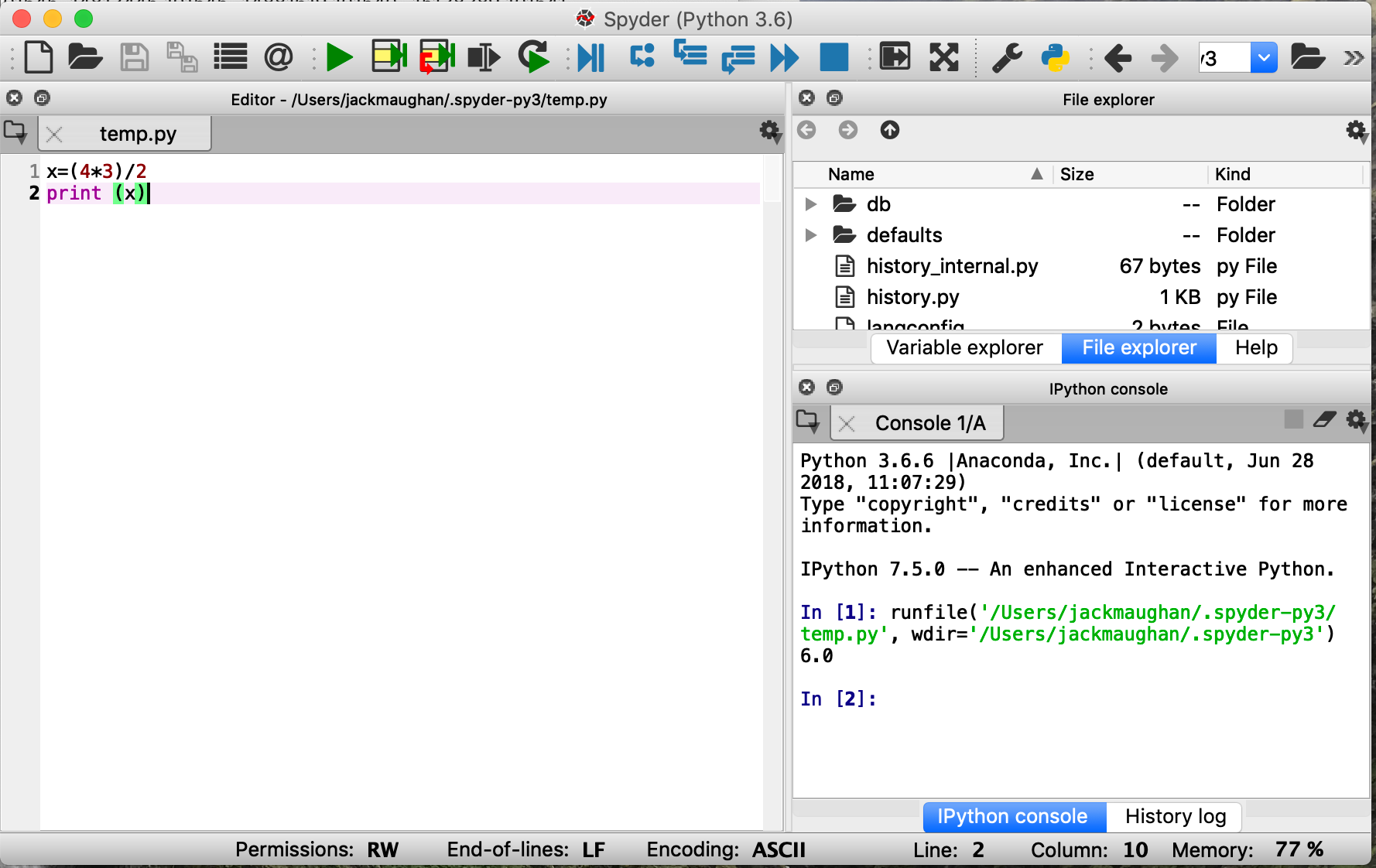Start debugging with the Debug file icon
The image size is (1376, 868).
590,56
